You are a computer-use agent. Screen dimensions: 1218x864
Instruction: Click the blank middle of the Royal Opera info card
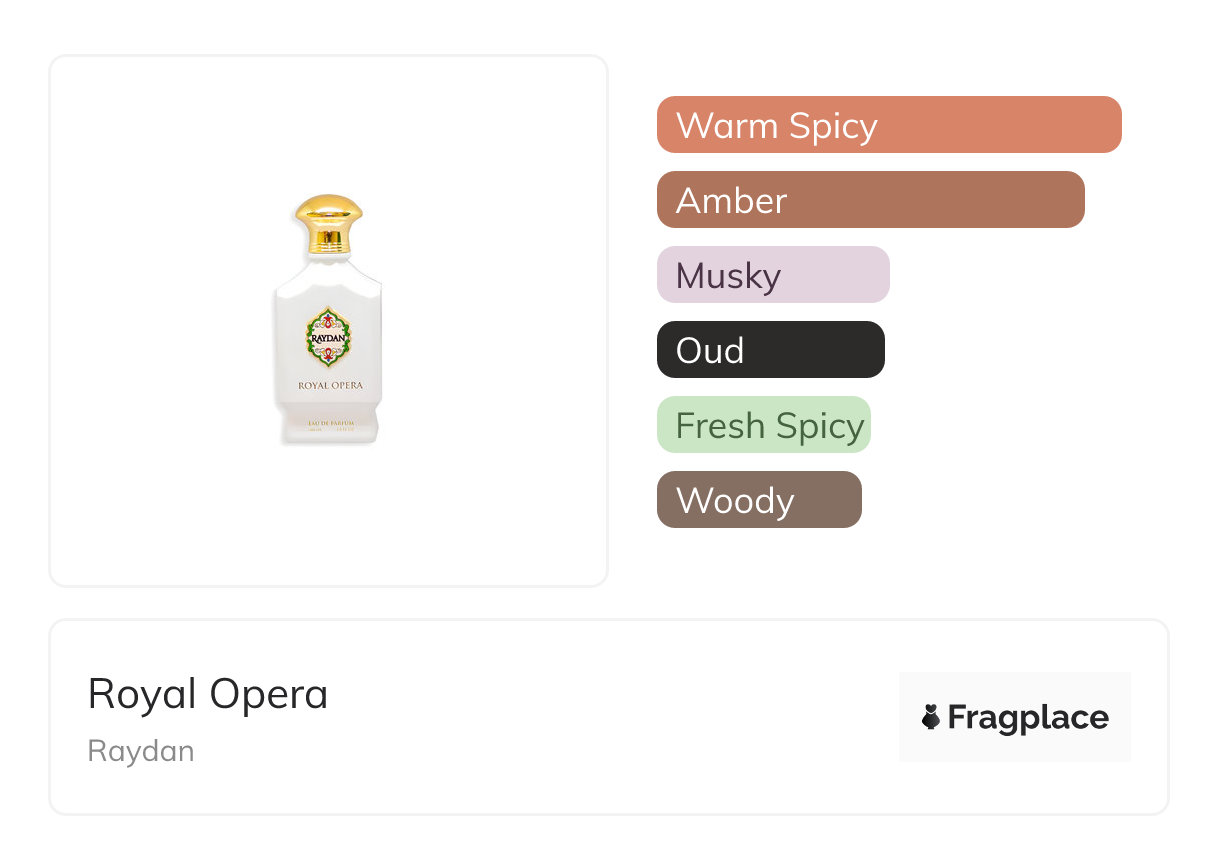(x=600, y=717)
